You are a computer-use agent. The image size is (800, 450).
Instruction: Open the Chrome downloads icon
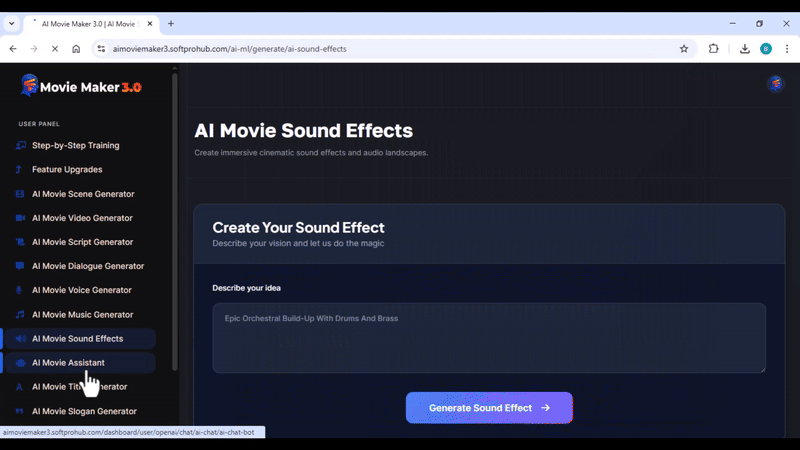[745, 48]
